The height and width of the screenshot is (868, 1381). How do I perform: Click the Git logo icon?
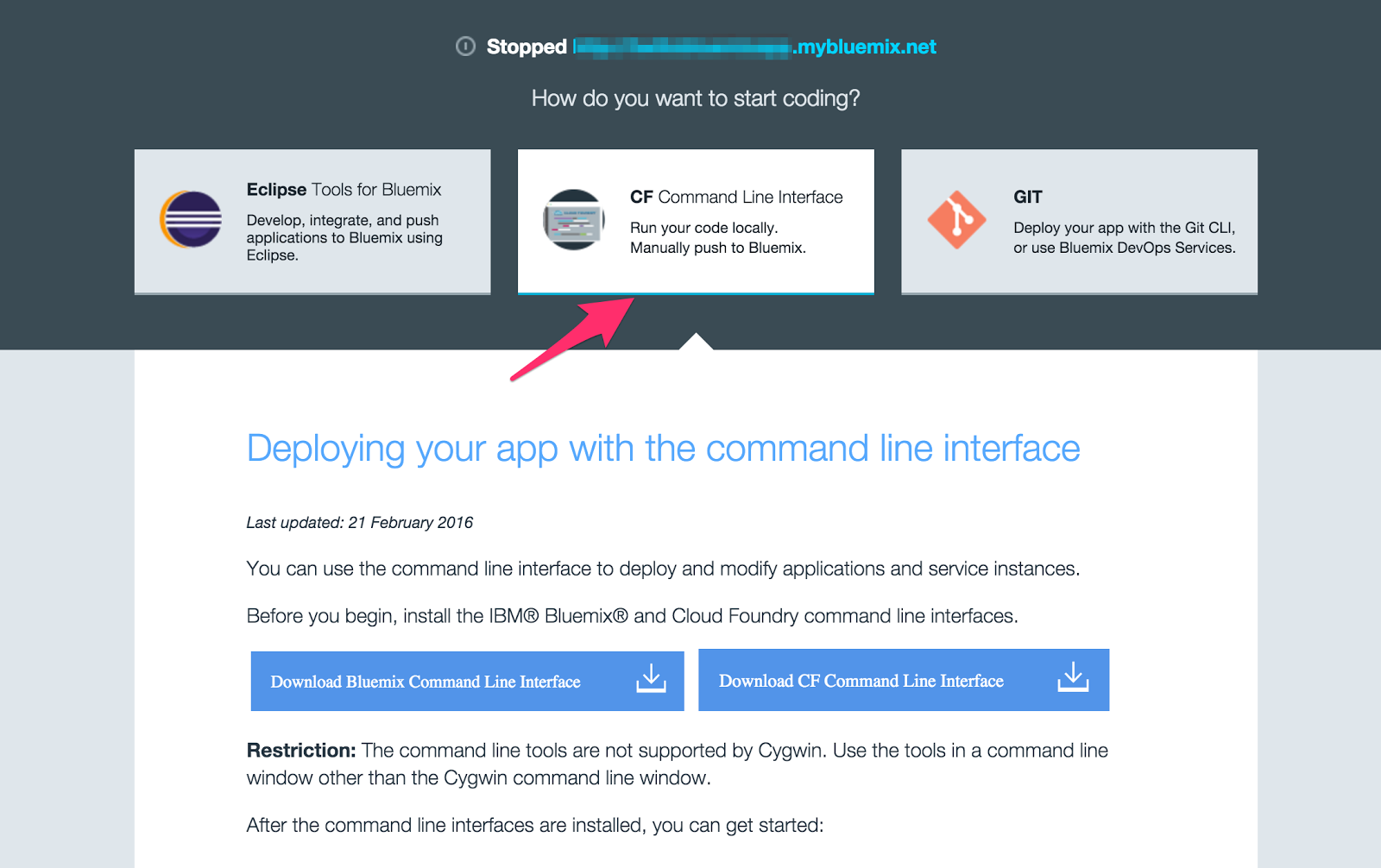click(956, 220)
